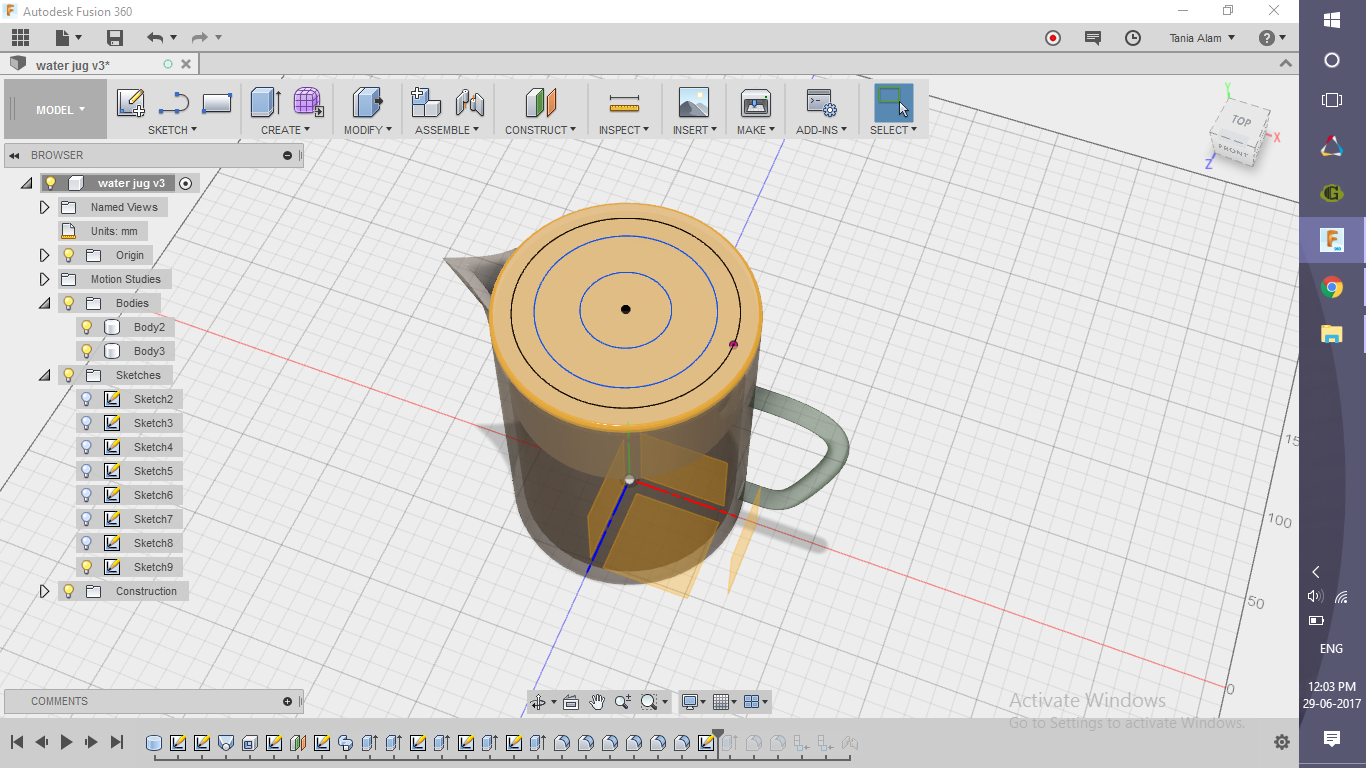The image size is (1366, 768).
Task: Open the Scripts and Add-Ins icon
Action: pyautogui.click(x=821, y=103)
